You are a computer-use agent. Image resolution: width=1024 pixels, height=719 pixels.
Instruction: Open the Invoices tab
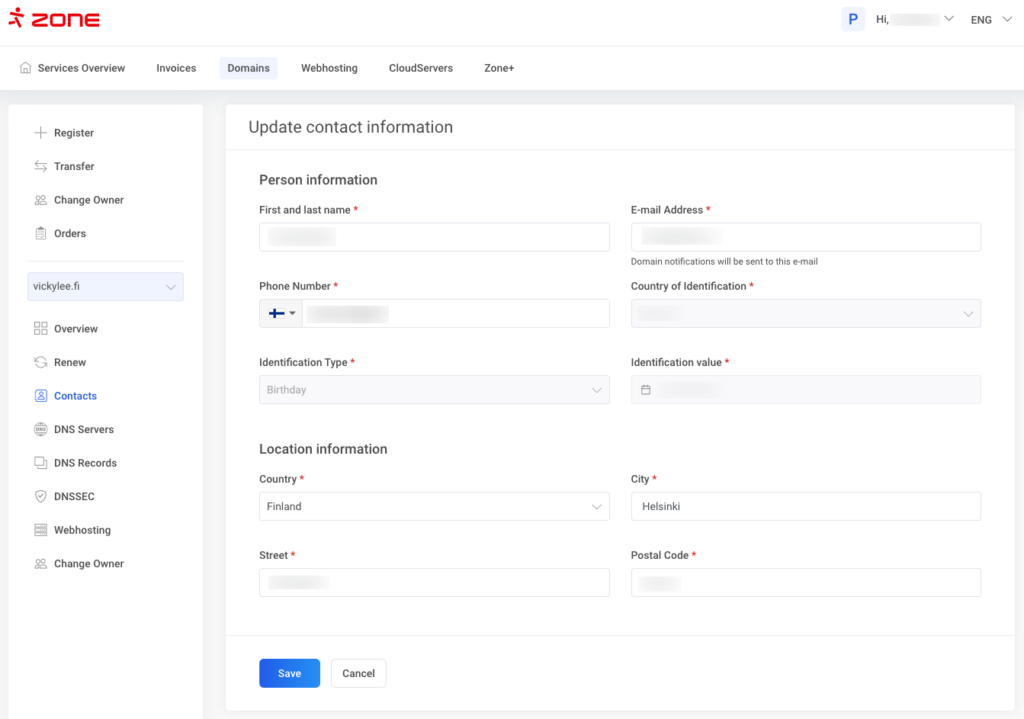tap(176, 68)
